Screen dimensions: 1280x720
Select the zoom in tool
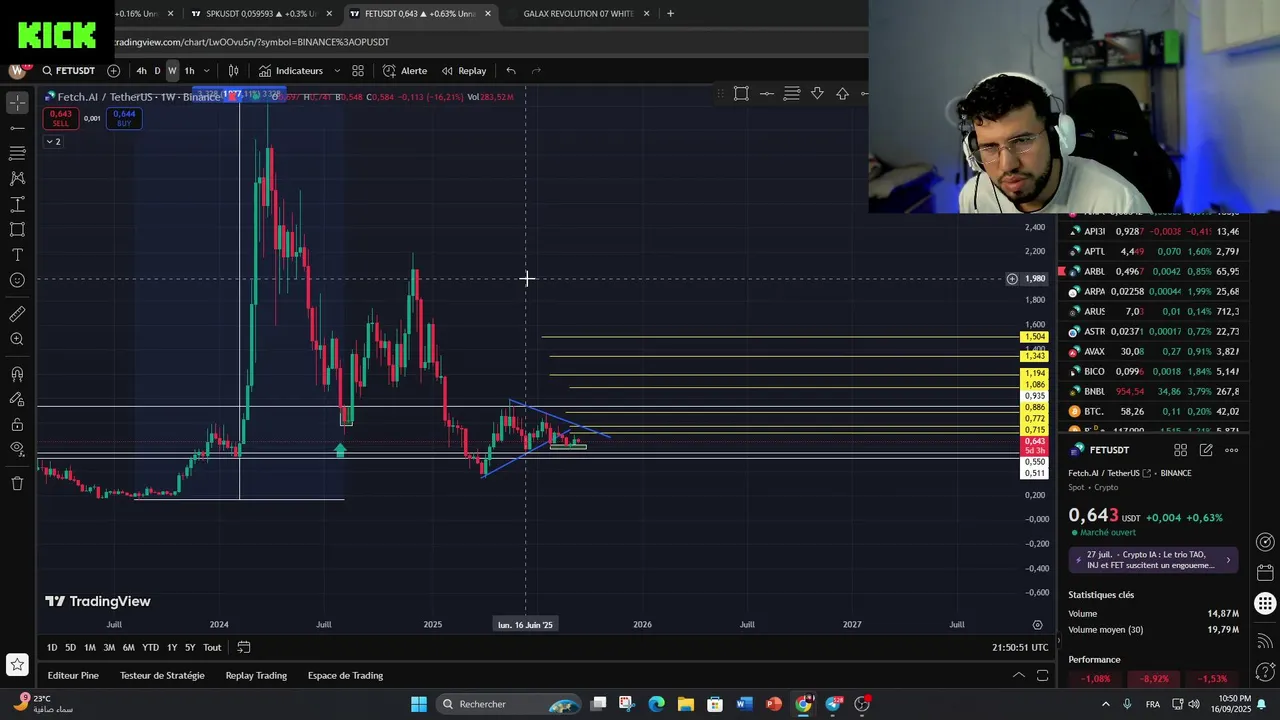(x=17, y=340)
